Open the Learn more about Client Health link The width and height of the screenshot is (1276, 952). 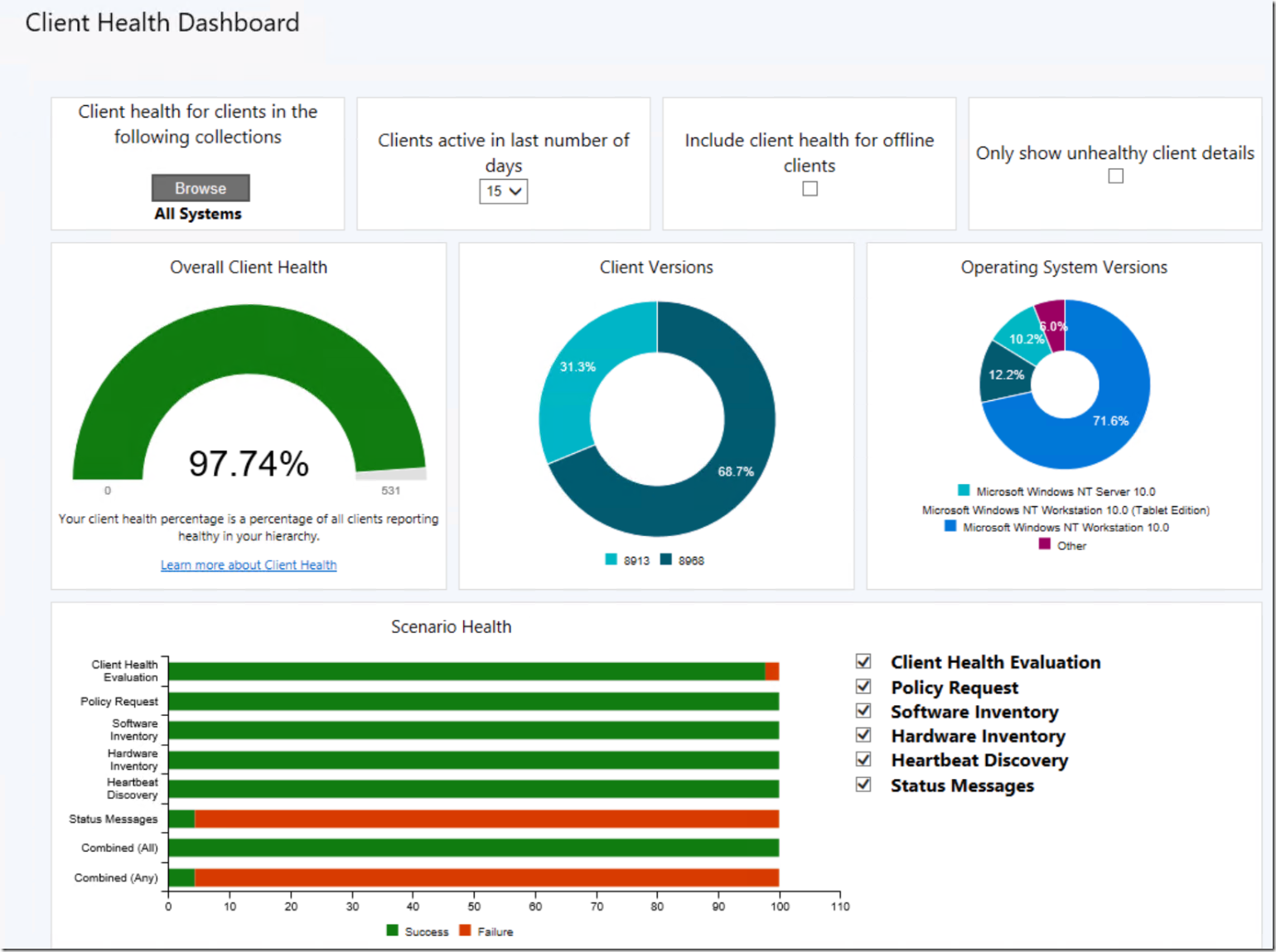point(249,565)
